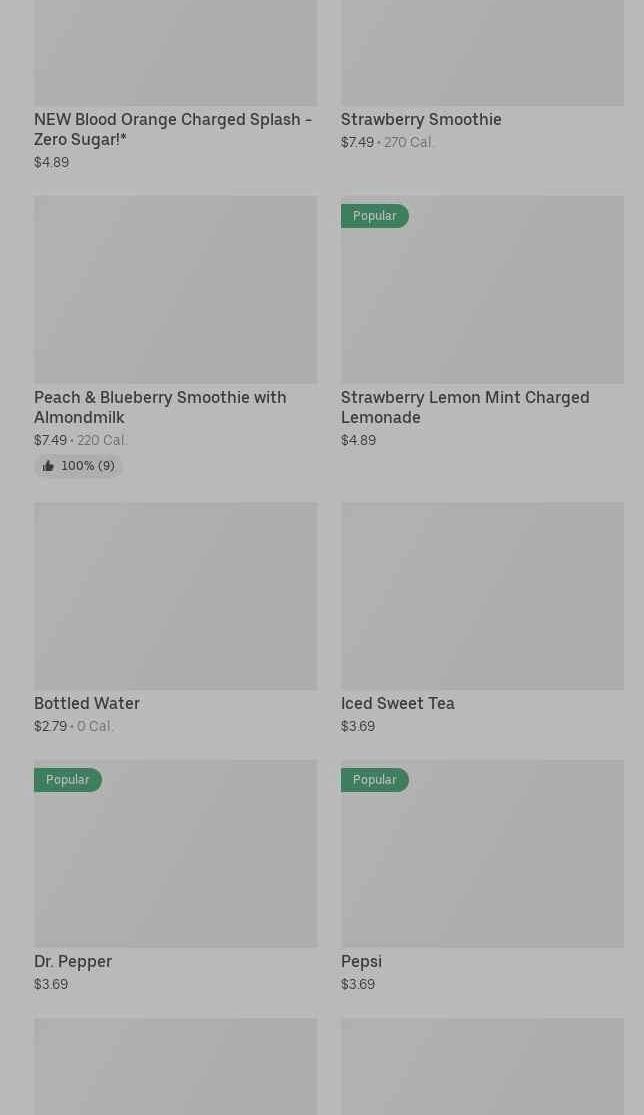The image size is (644, 1115).
Task: Click Popular badge on Strawberry Lemon Mint
Action: click(374, 216)
